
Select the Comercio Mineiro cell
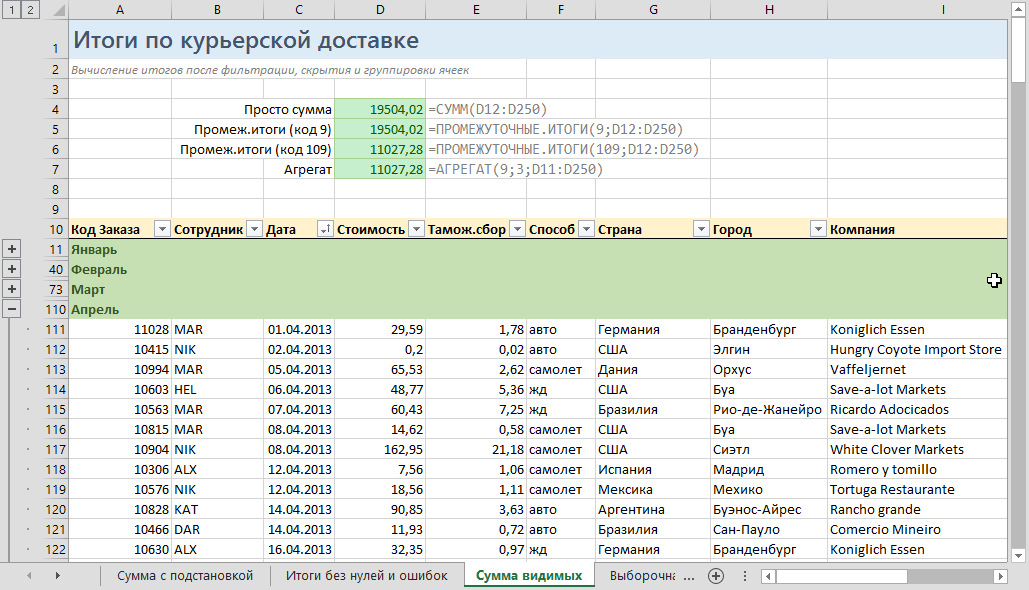pos(917,530)
